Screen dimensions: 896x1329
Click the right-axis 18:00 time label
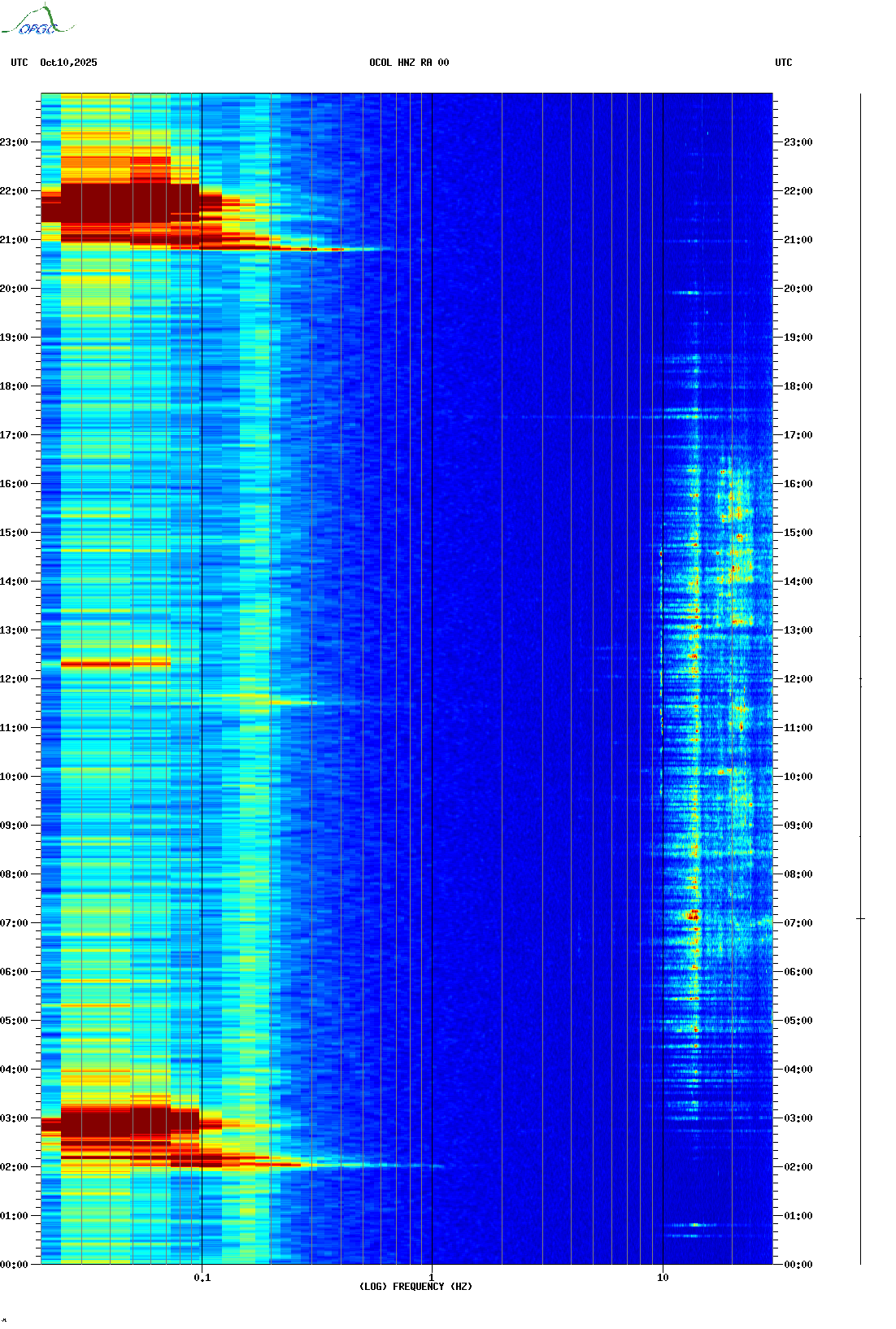click(798, 386)
